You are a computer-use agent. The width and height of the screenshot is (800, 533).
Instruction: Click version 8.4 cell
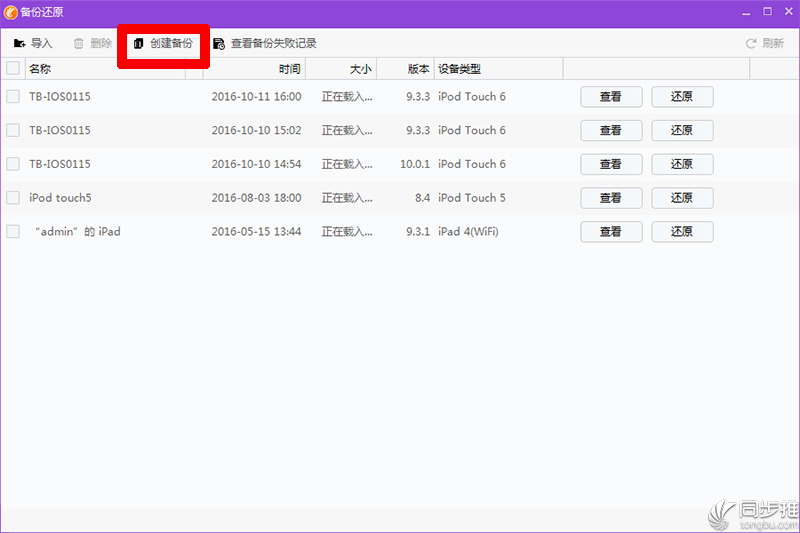point(422,197)
